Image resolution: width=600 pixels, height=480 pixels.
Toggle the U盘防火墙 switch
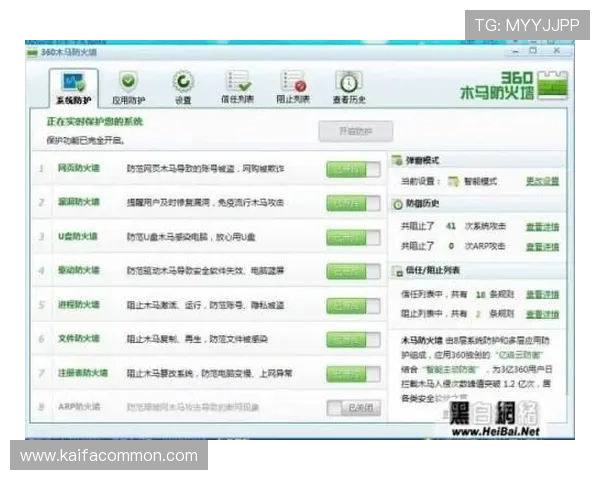pyautogui.click(x=353, y=237)
